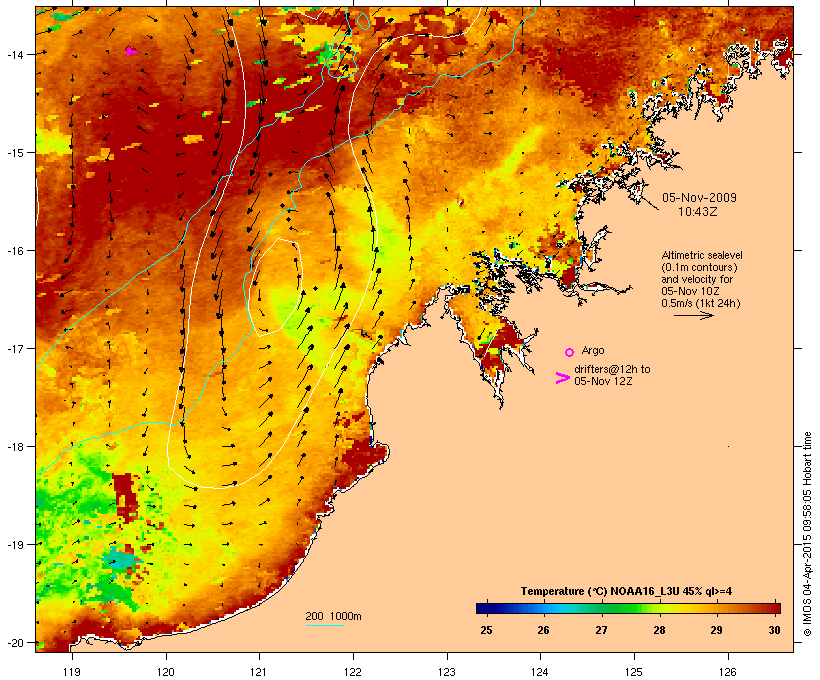The height and width of the screenshot is (680, 820).
Task: Click the '-18' latitude axis label
Action: [x=15, y=446]
